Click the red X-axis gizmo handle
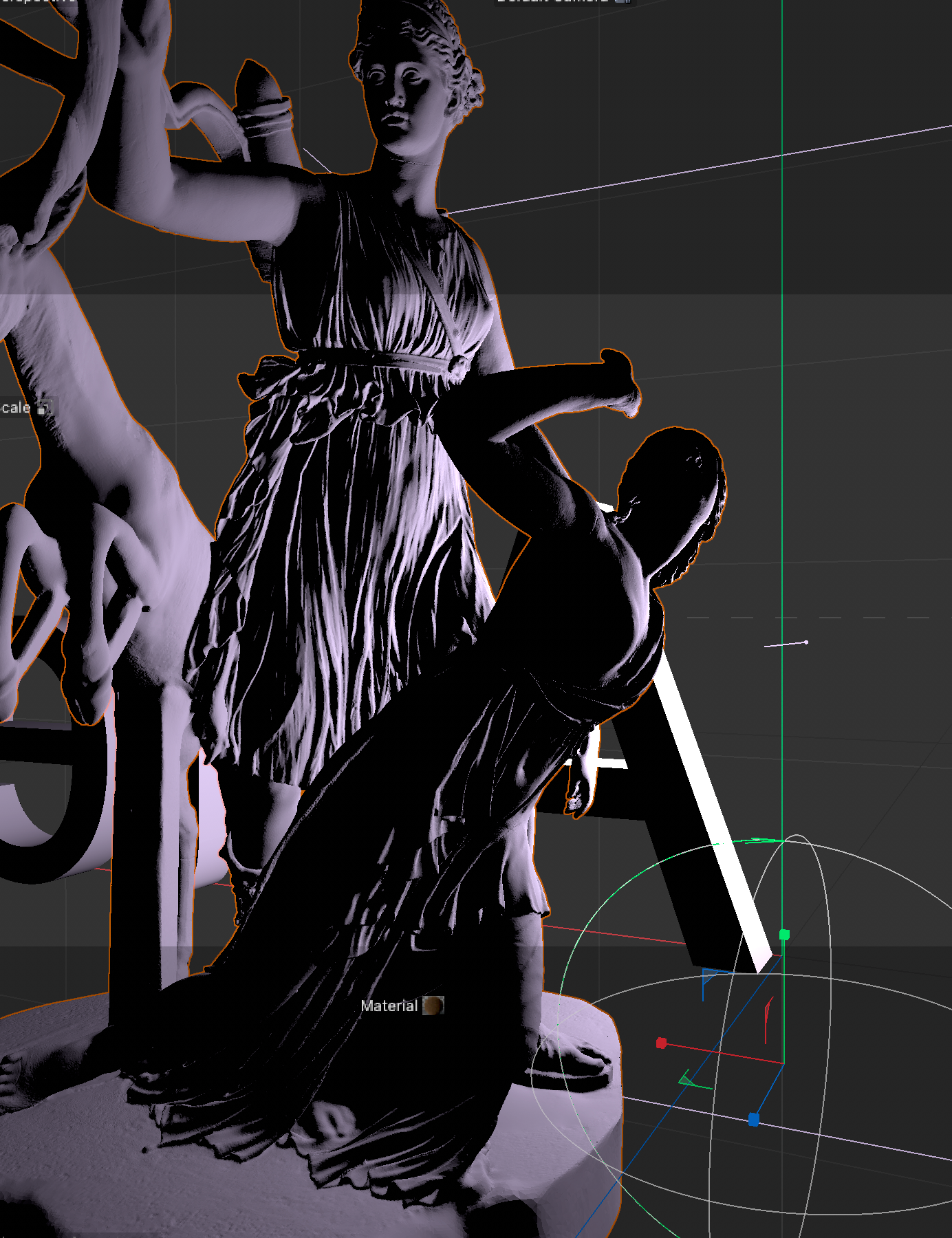 661,1043
